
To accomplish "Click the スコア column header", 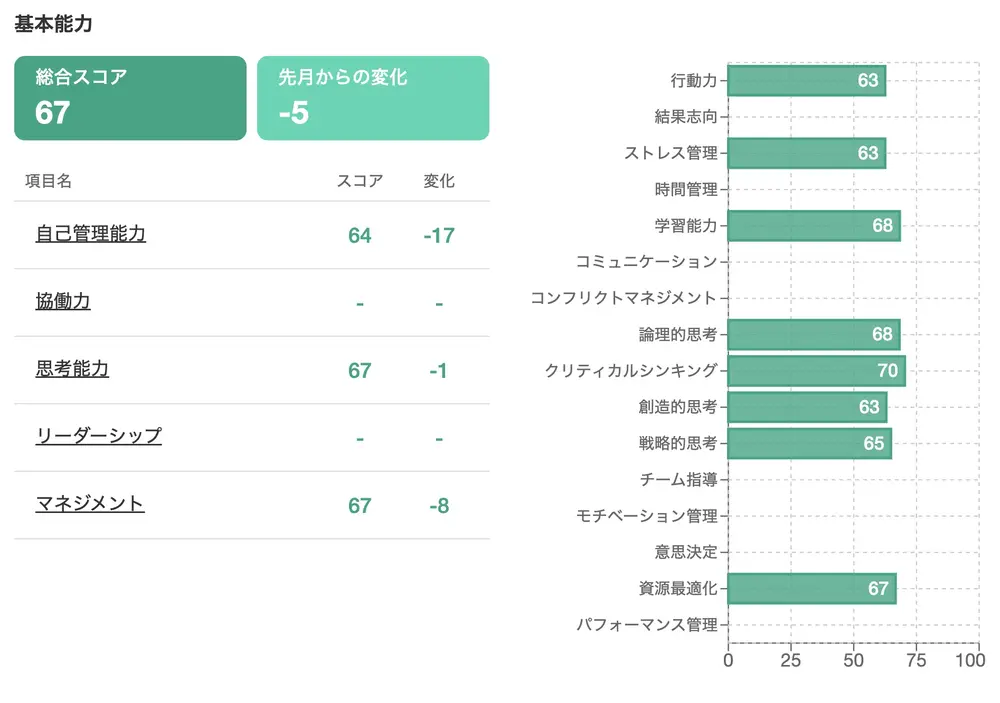I will coord(360,181).
